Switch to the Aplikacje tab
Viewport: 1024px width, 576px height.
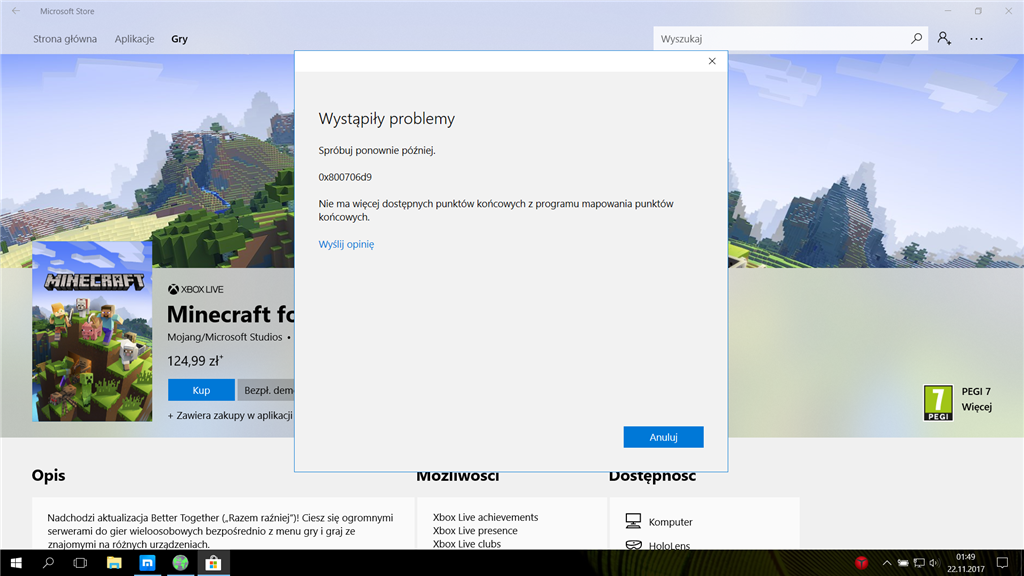pyautogui.click(x=135, y=39)
